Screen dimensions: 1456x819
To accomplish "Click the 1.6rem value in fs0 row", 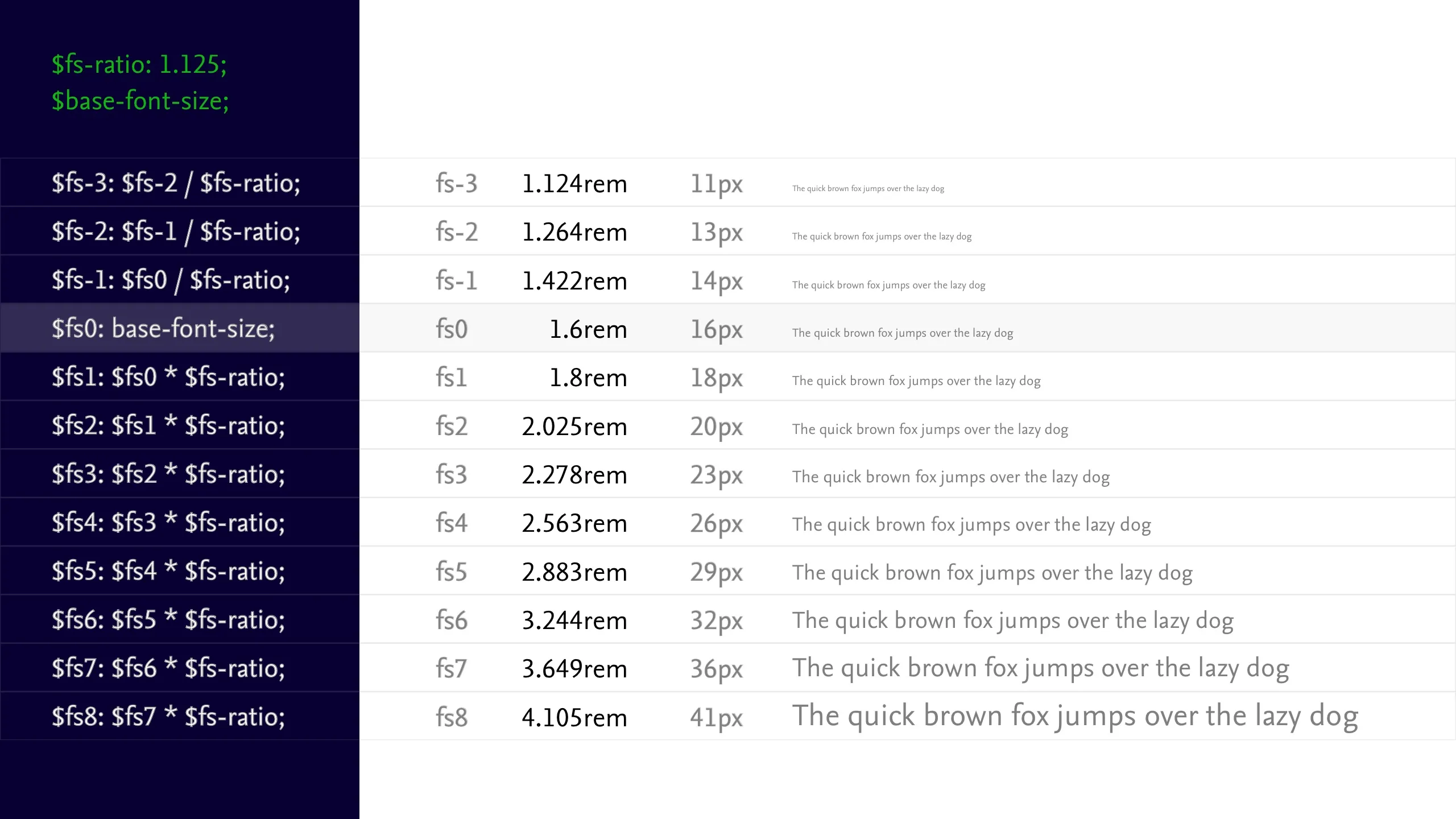I will [588, 329].
